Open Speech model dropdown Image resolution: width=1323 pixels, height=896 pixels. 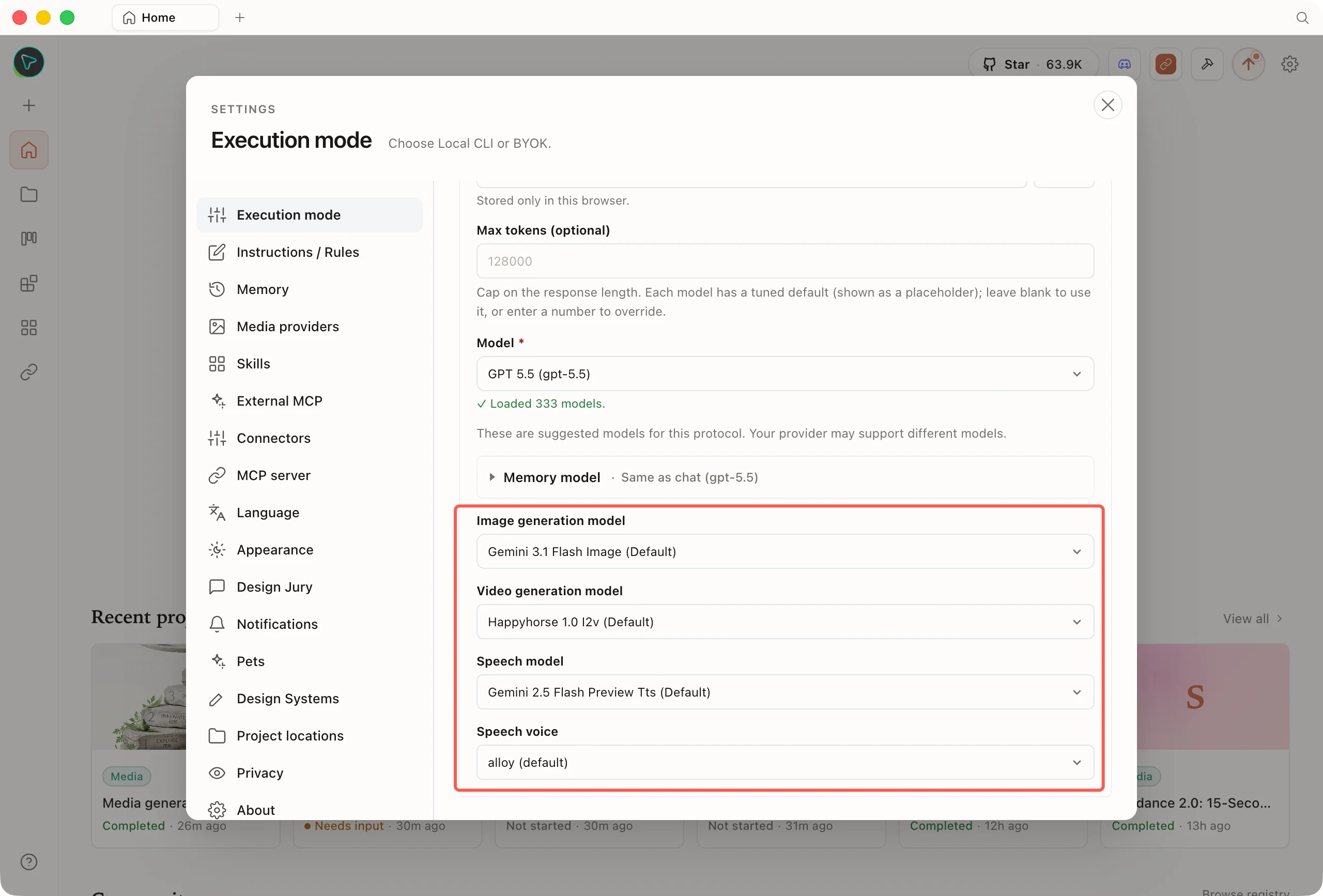tap(784, 692)
